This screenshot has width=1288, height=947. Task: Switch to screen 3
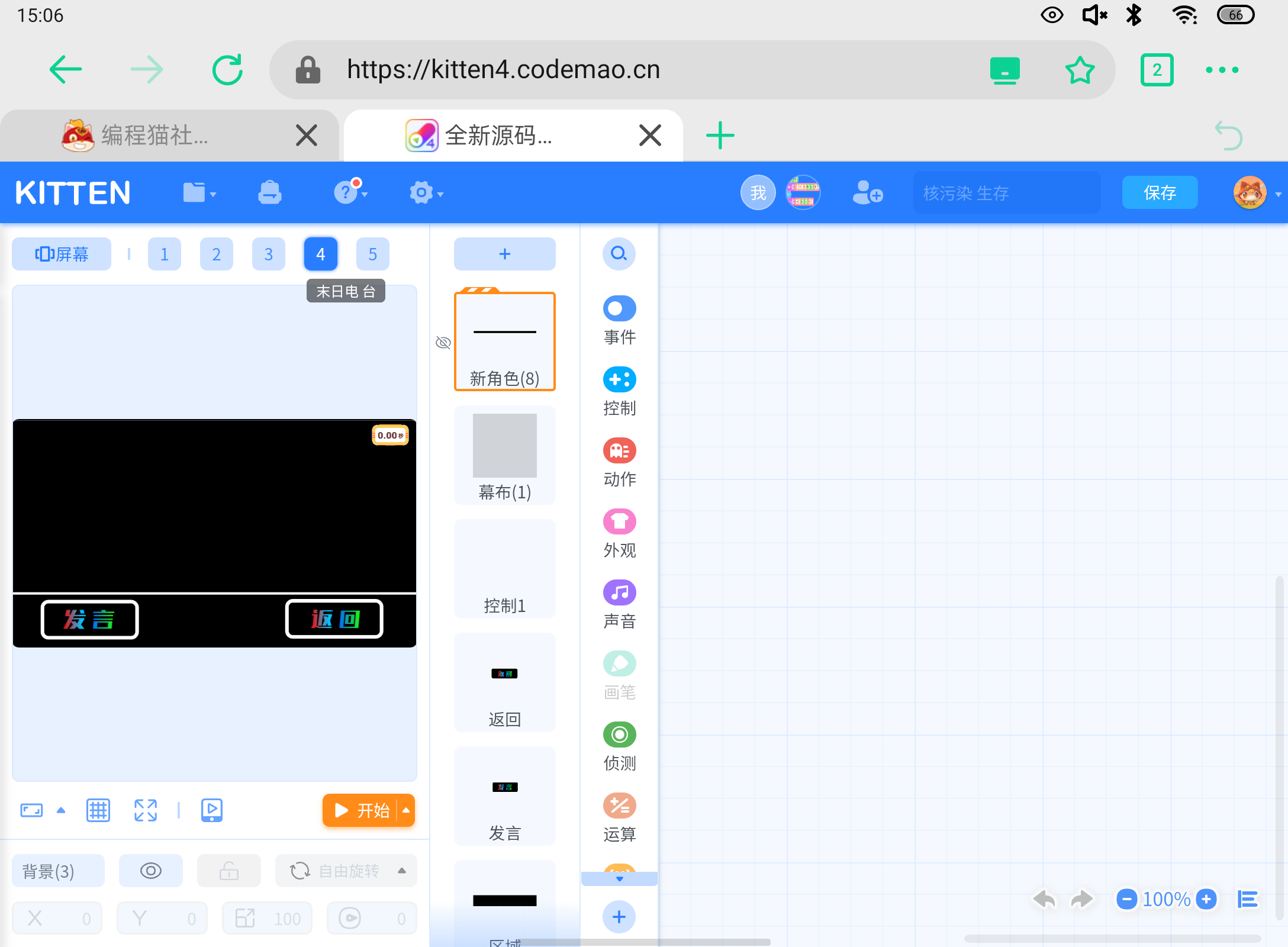(269, 254)
